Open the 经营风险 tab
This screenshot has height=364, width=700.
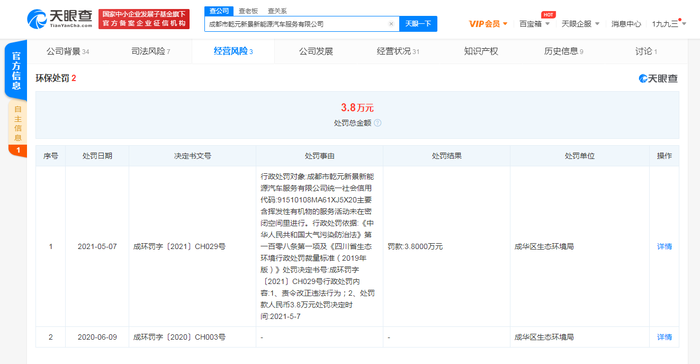point(233,51)
